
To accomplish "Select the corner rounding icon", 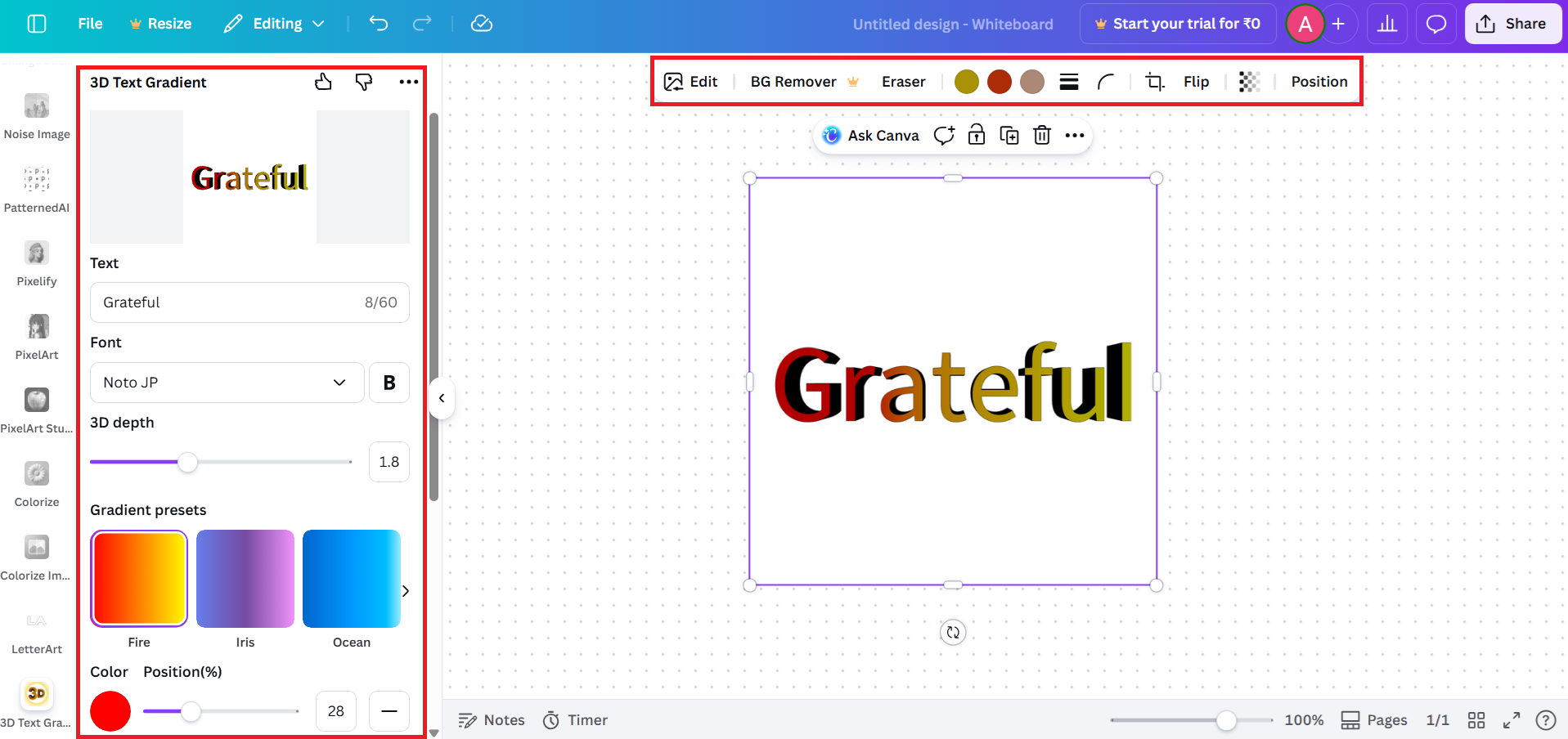I will [x=1107, y=82].
